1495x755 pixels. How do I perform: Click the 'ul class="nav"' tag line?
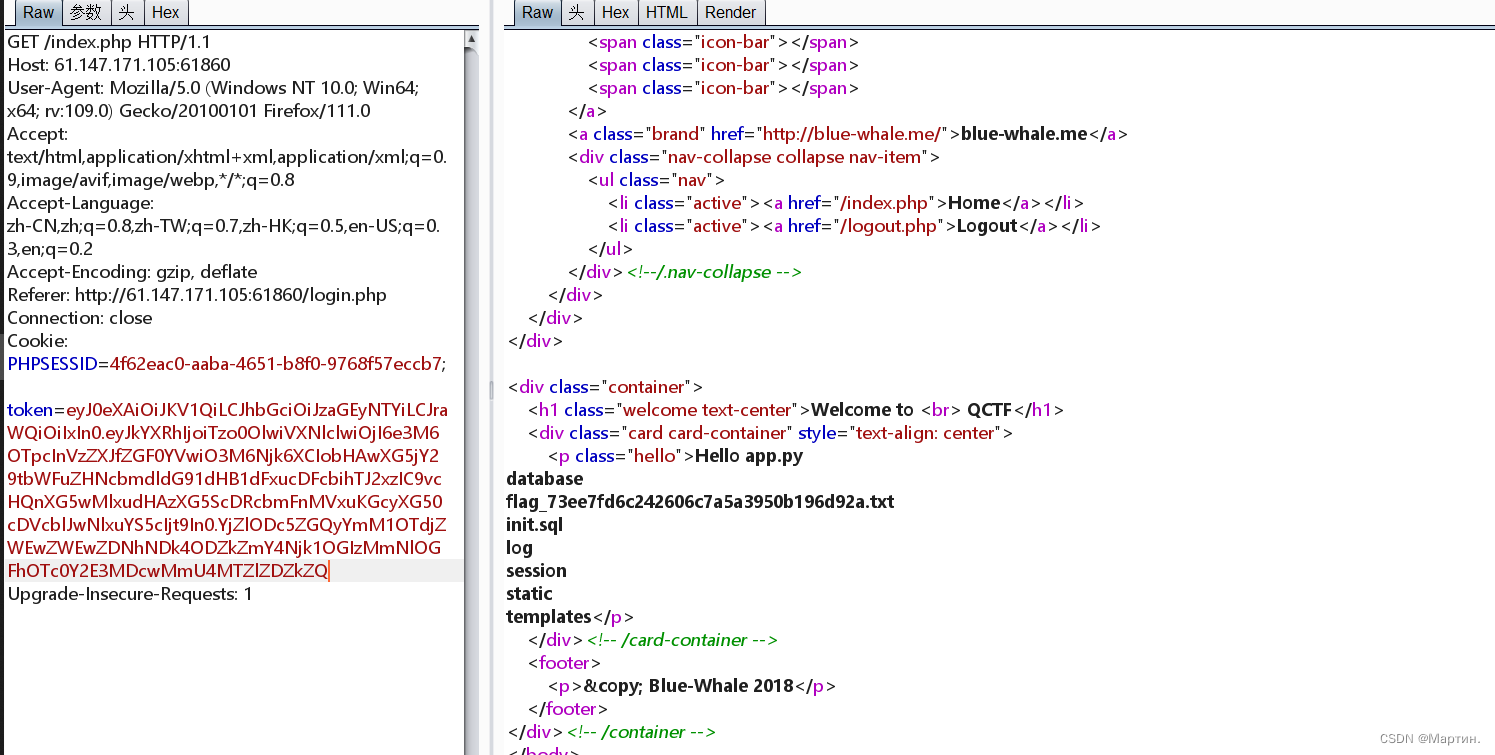(x=656, y=180)
